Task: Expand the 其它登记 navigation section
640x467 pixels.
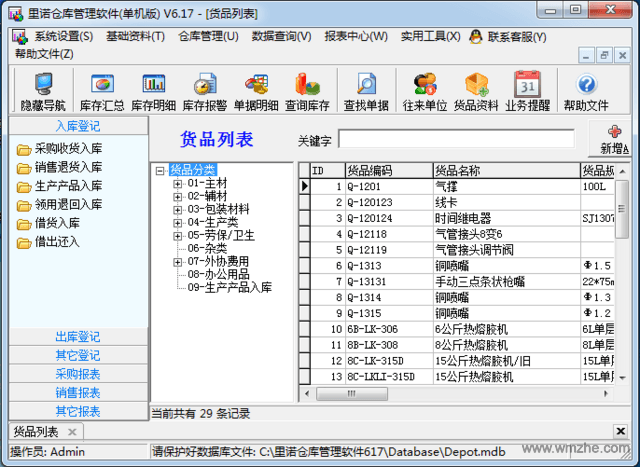Action: (78, 356)
